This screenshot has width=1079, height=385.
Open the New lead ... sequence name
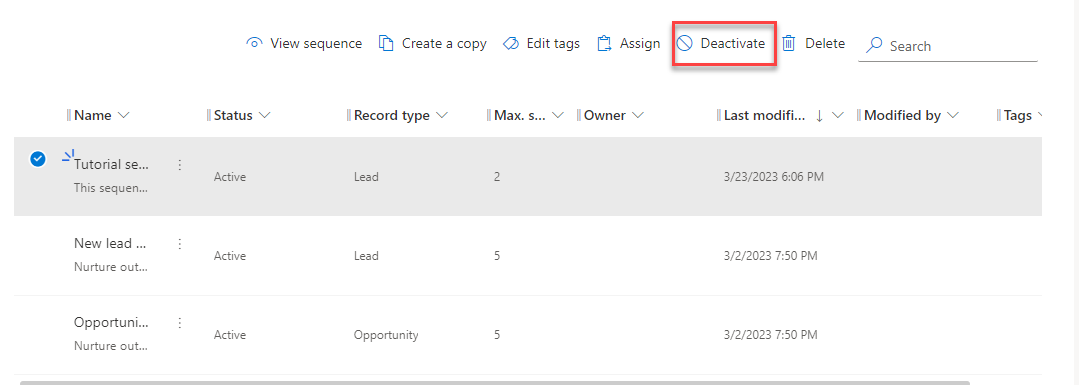(x=111, y=243)
